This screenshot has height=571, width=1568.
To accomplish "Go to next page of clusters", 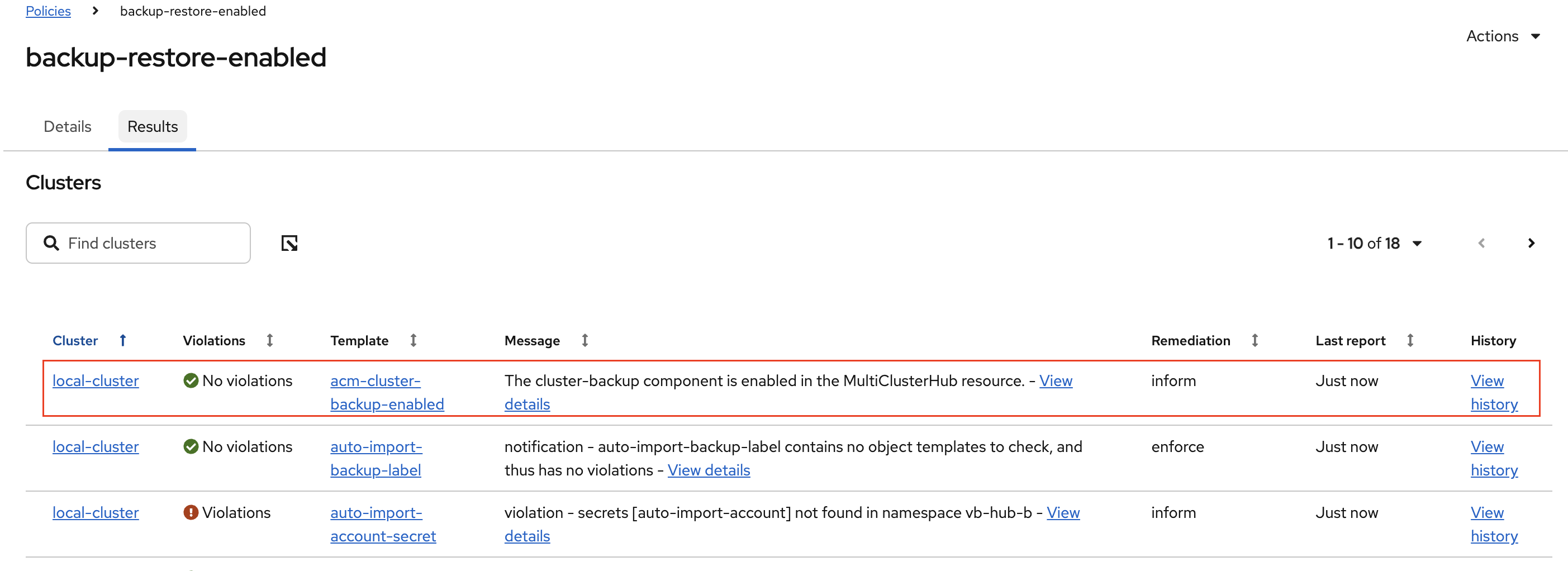I will coord(1531,244).
